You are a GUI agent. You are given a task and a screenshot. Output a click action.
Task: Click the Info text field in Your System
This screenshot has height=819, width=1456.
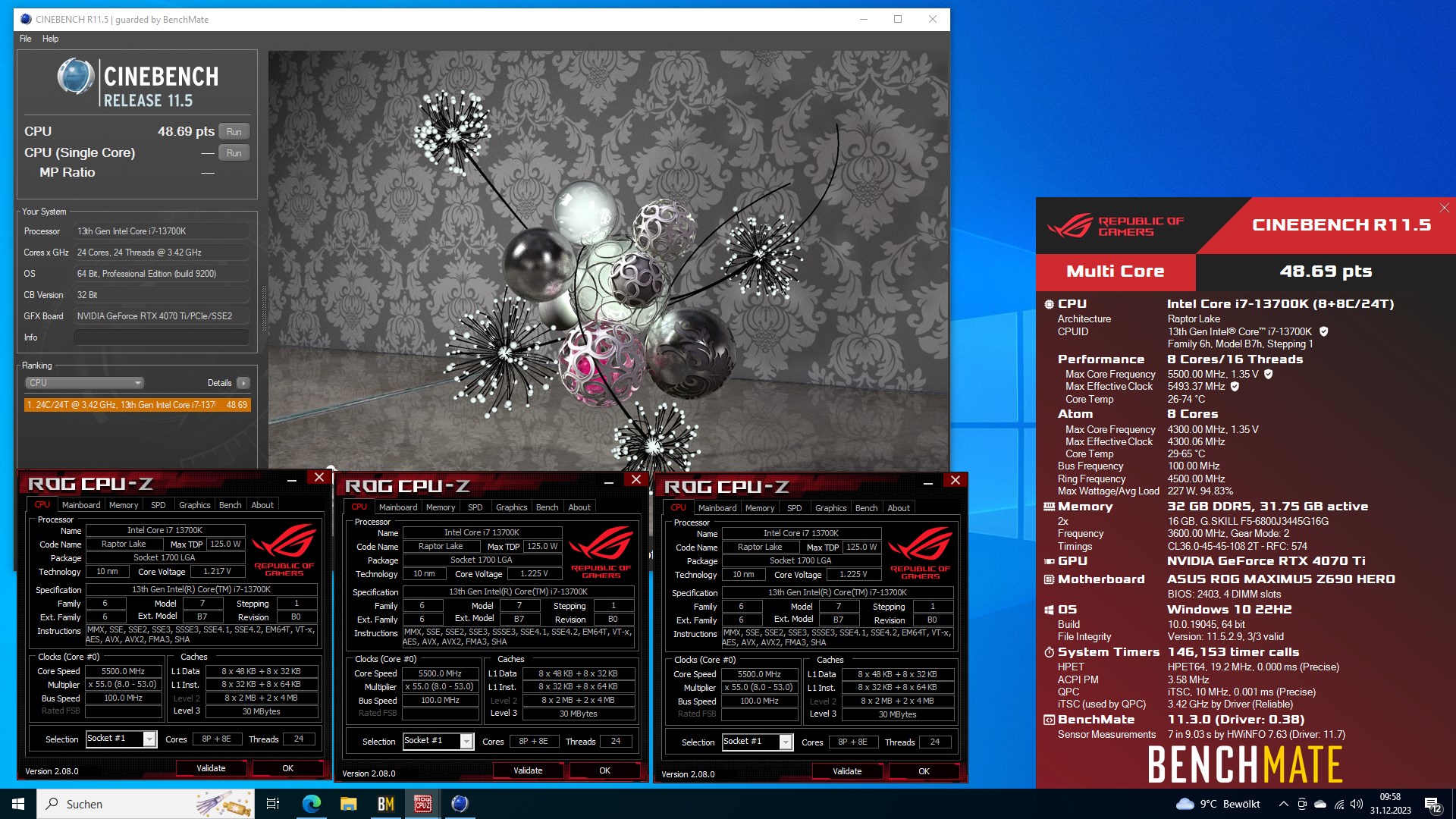click(162, 337)
